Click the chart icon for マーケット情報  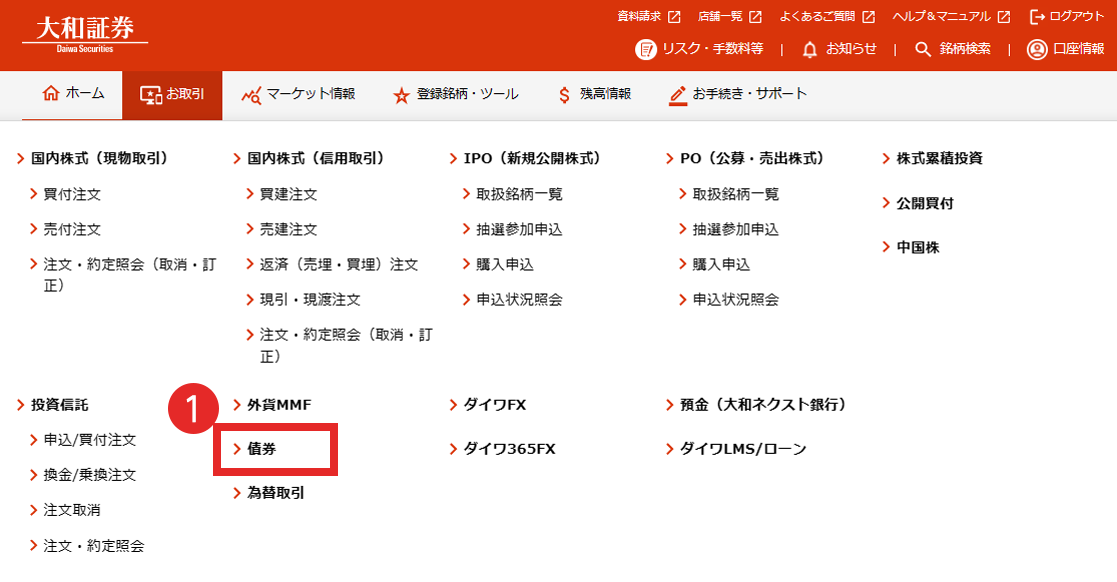click(251, 95)
